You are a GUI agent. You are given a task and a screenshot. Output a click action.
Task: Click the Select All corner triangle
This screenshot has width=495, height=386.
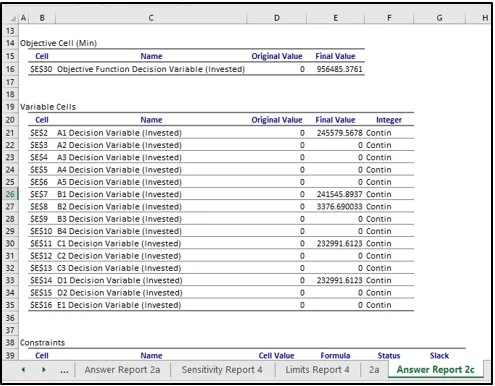coord(14,18)
